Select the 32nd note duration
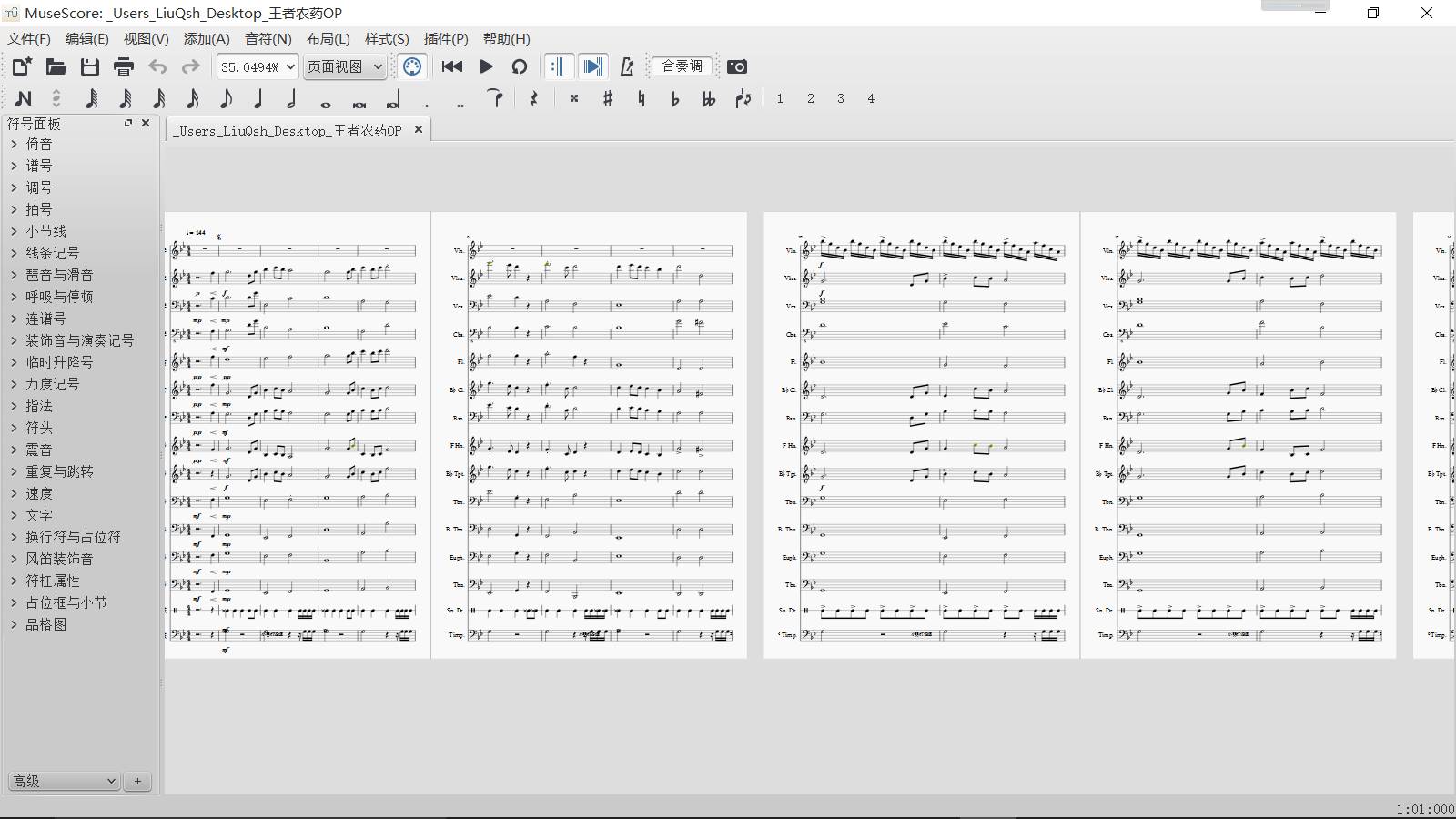The width and height of the screenshot is (1456, 819). point(158,98)
